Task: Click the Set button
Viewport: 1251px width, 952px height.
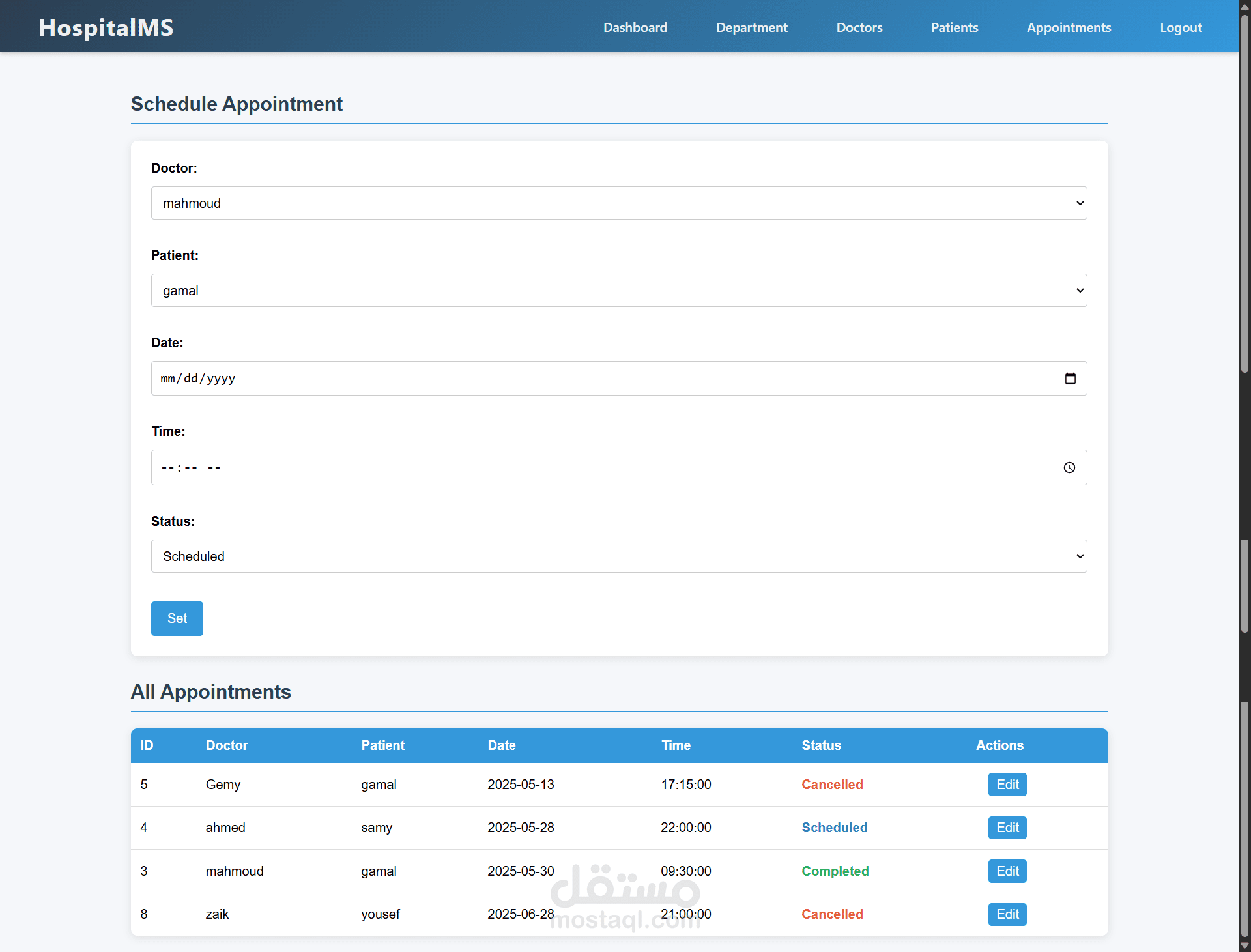Action: [177, 618]
